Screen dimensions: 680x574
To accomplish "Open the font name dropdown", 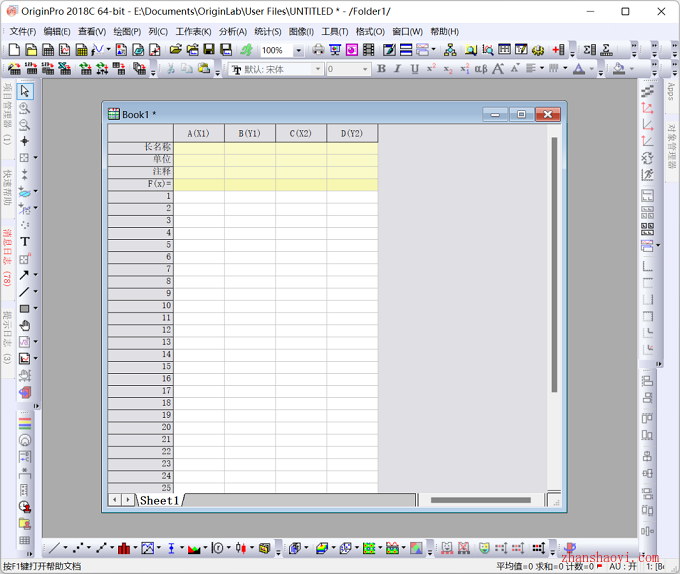I will [318, 69].
